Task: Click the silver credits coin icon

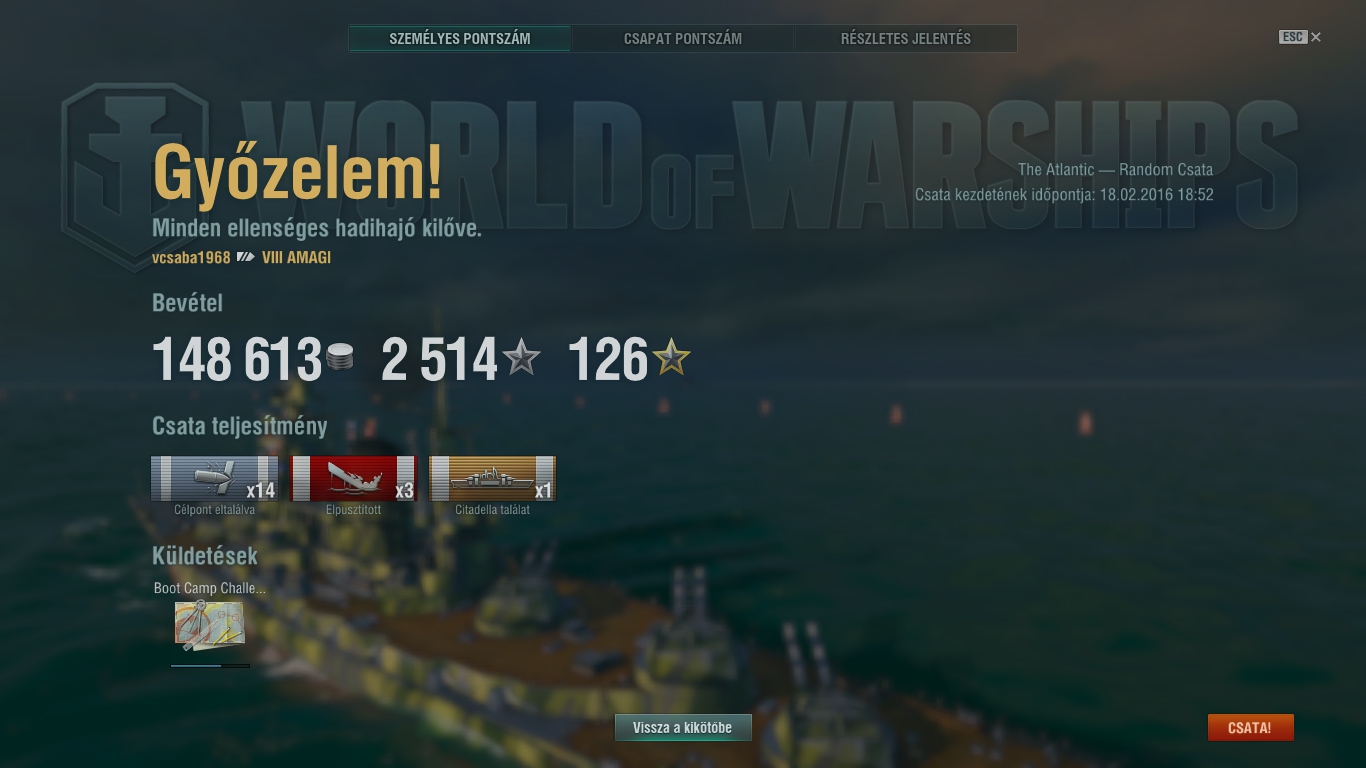Action: pos(340,357)
